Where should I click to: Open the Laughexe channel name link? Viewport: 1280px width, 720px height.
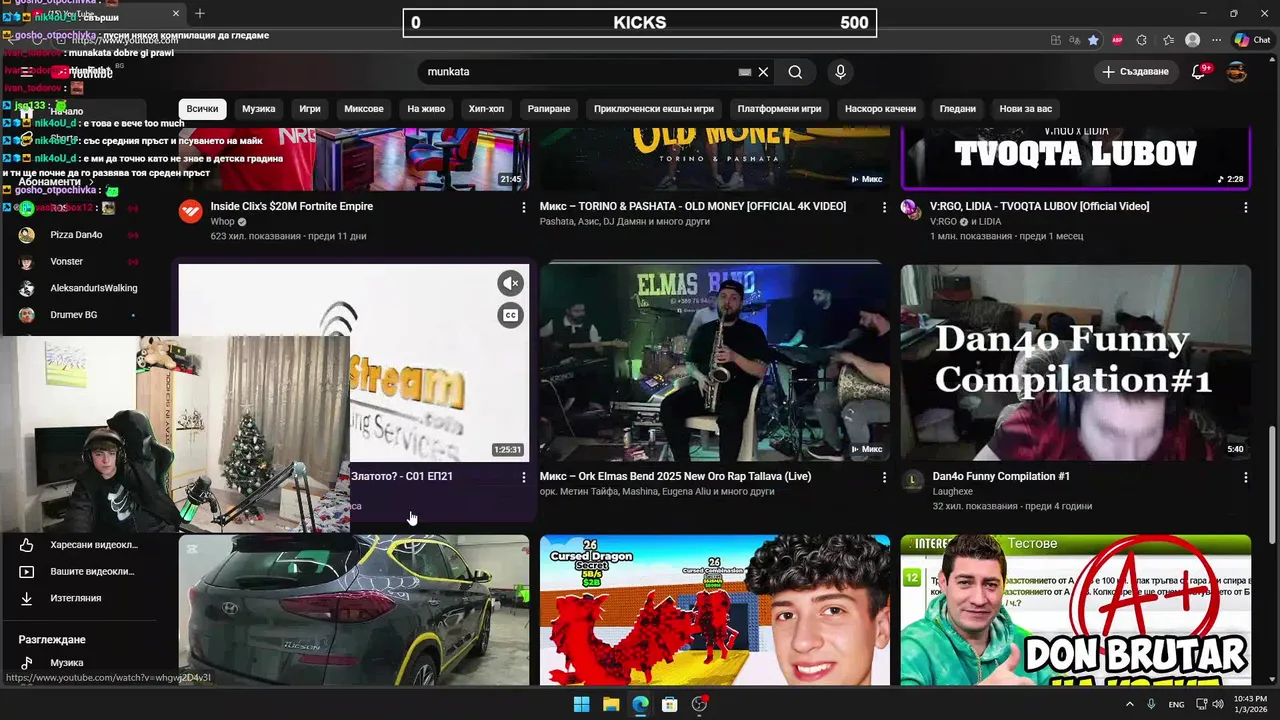(x=952, y=492)
